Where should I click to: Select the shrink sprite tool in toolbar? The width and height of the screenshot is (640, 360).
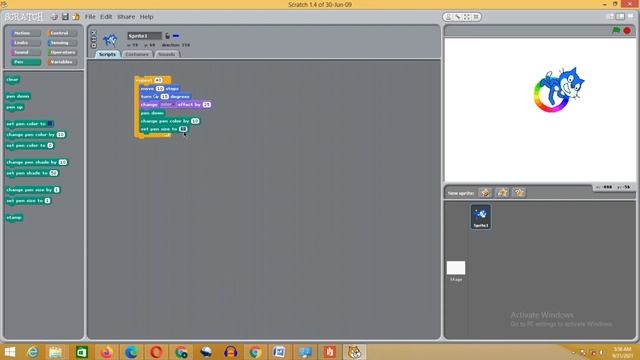tap(476, 17)
